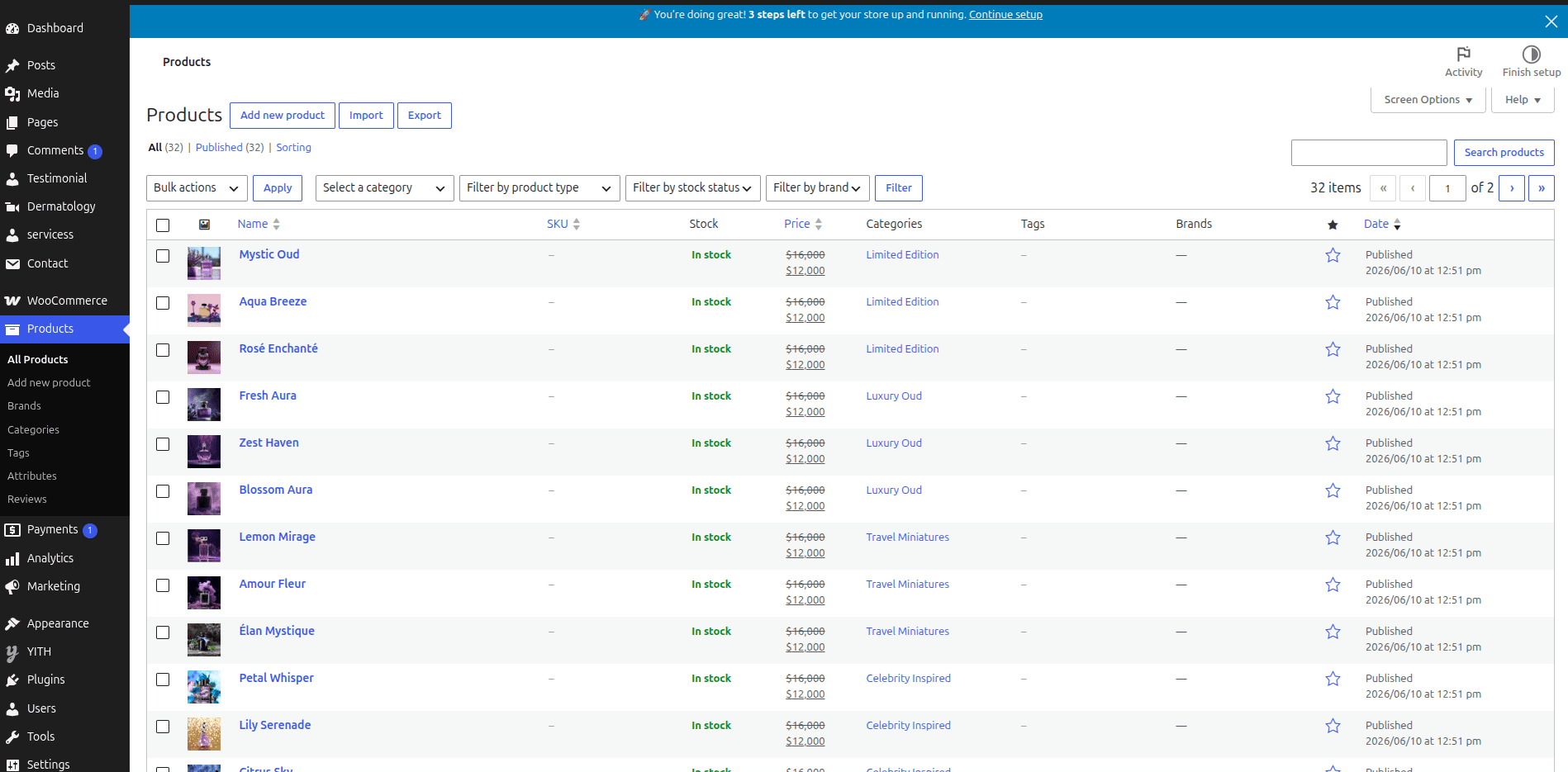Check the Fresh Aura row checkbox
This screenshot has width=1568, height=772.
(163, 397)
